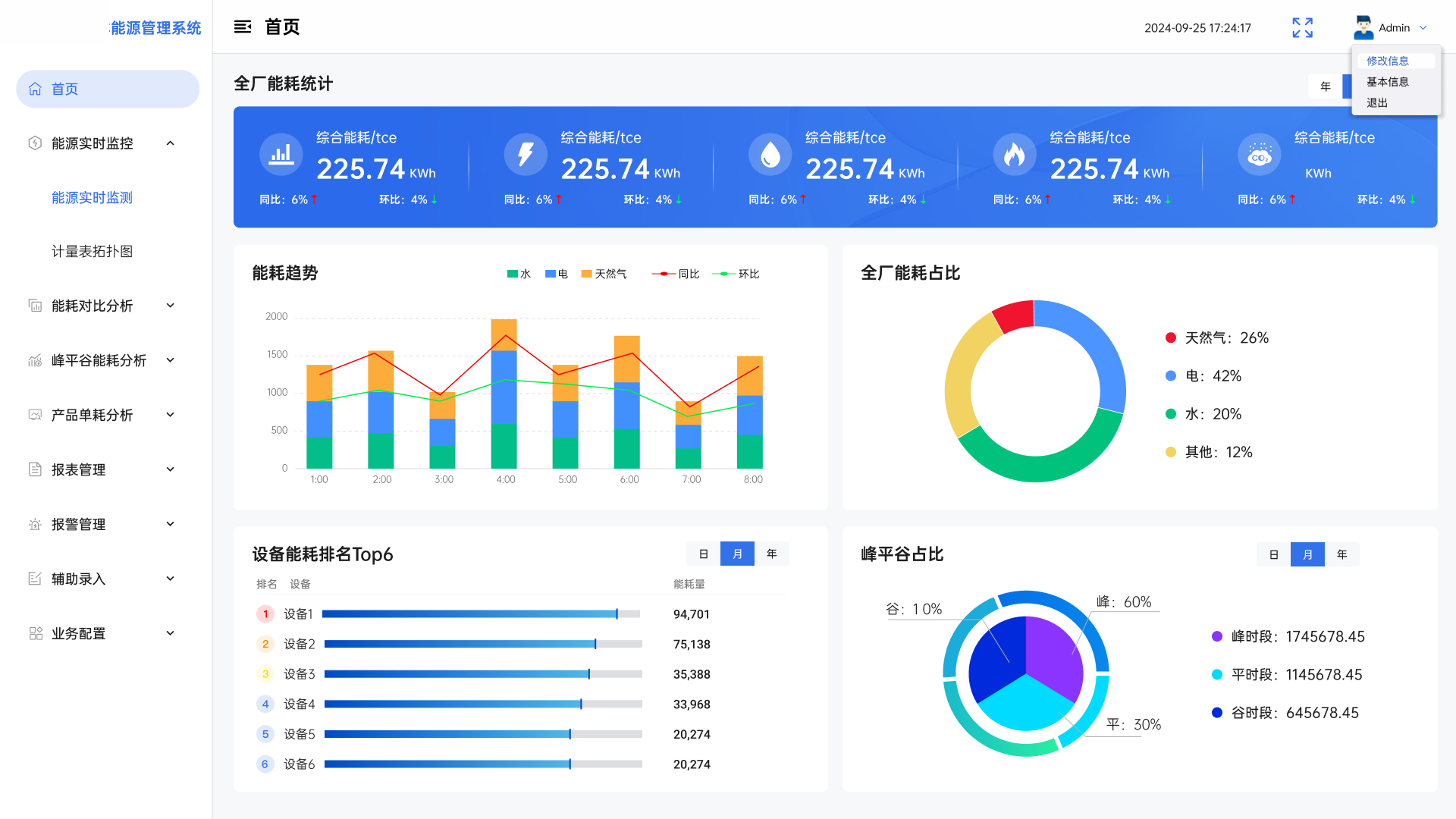Viewport: 1456px width, 819px height.
Task: Click the lightning bolt electricity icon
Action: coord(526,155)
